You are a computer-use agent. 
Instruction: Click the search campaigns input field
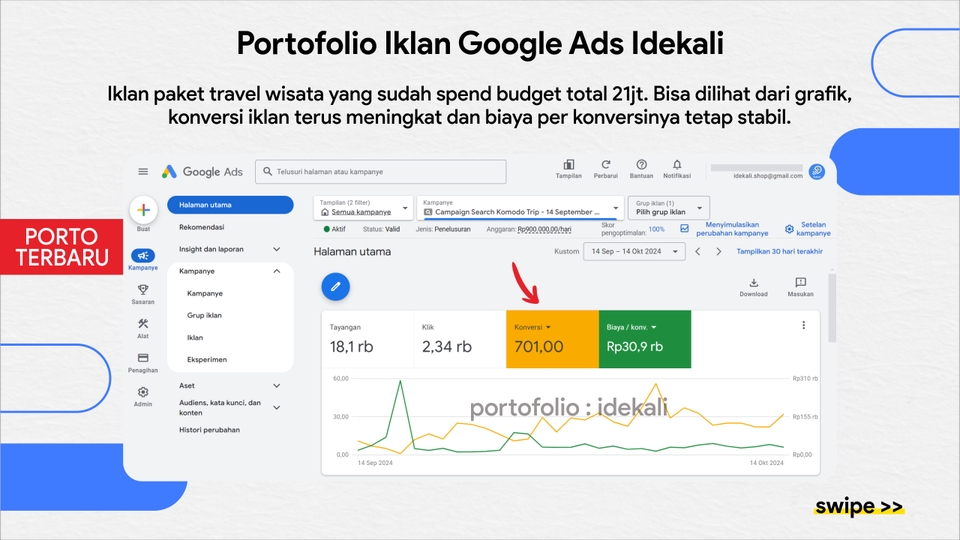381,171
